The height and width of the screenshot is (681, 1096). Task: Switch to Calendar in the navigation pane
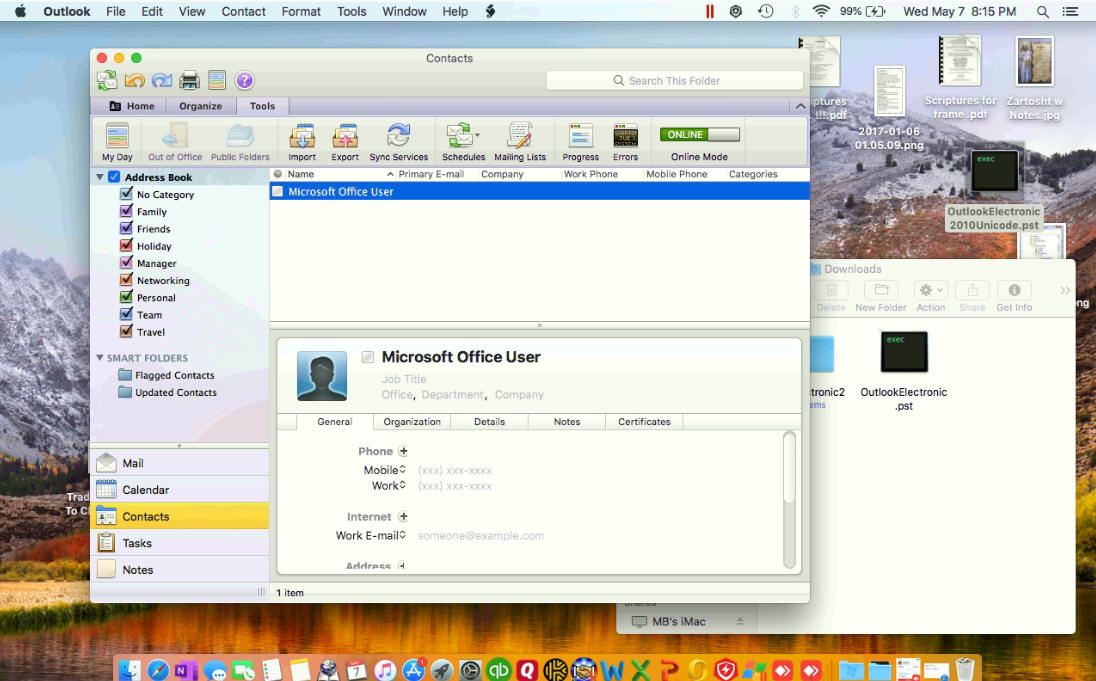(180, 489)
